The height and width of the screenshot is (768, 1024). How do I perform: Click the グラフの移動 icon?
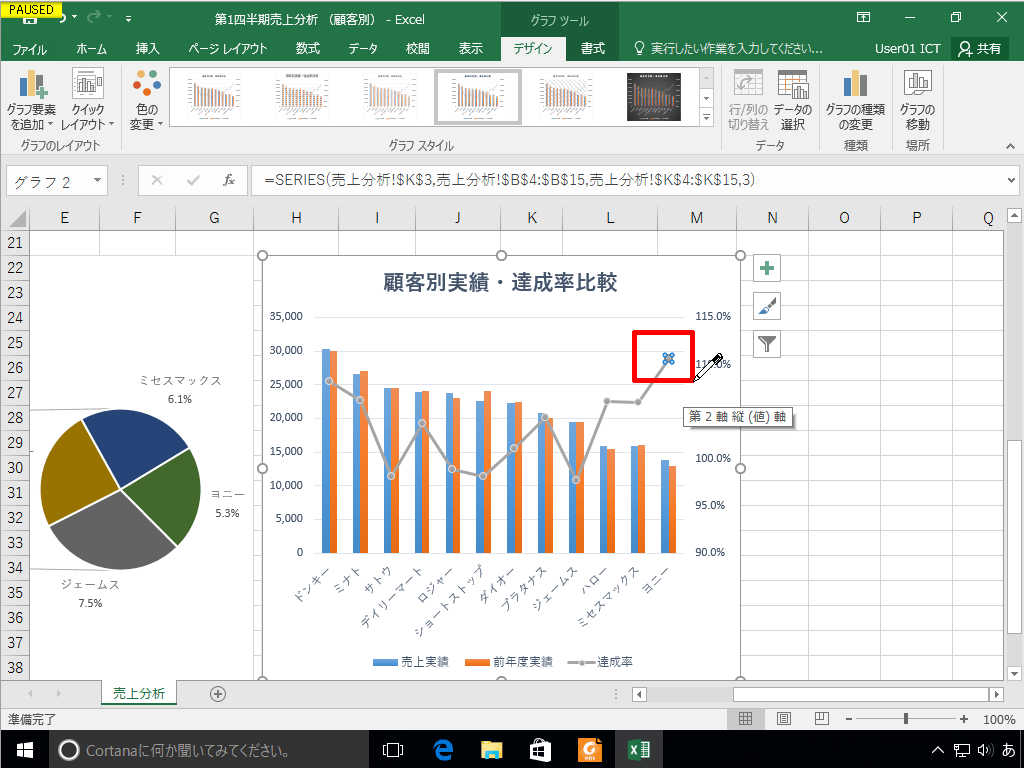[916, 95]
